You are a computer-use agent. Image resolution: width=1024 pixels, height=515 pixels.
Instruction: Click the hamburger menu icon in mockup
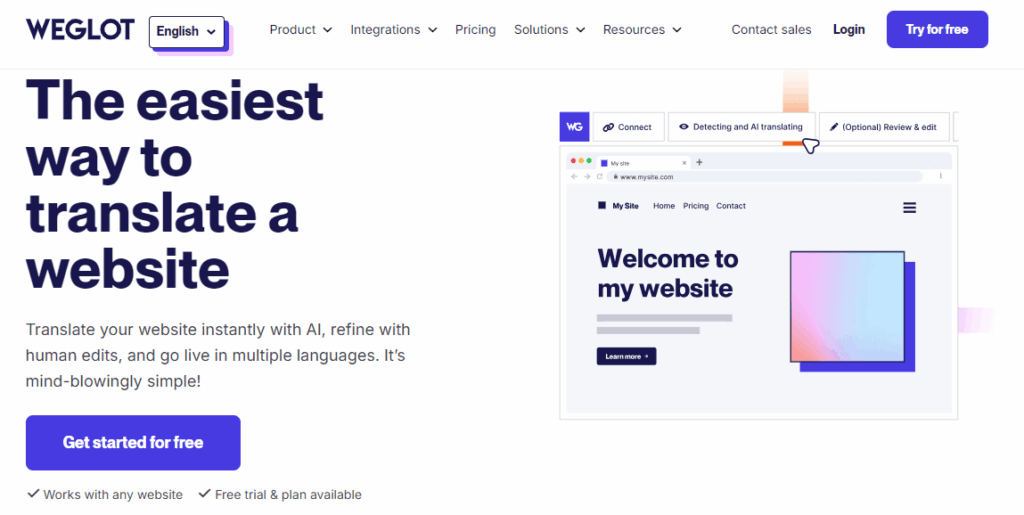click(x=909, y=208)
